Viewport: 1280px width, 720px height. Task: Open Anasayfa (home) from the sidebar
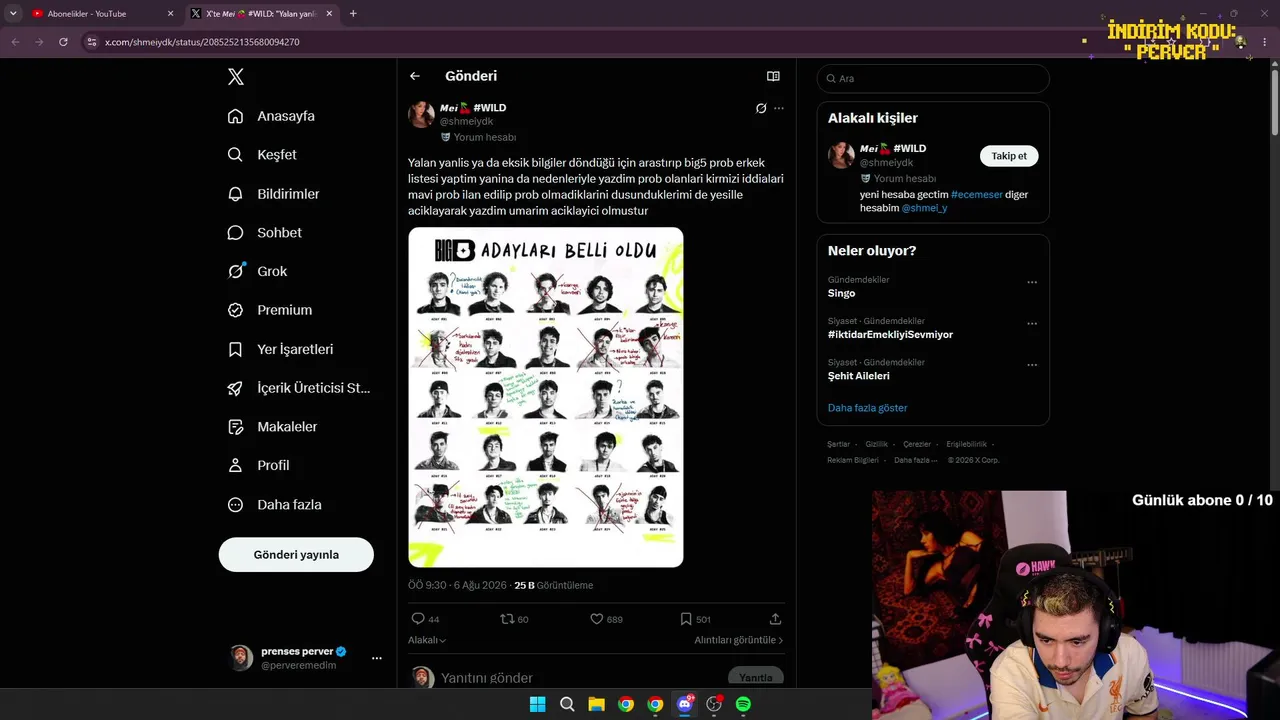point(271,116)
